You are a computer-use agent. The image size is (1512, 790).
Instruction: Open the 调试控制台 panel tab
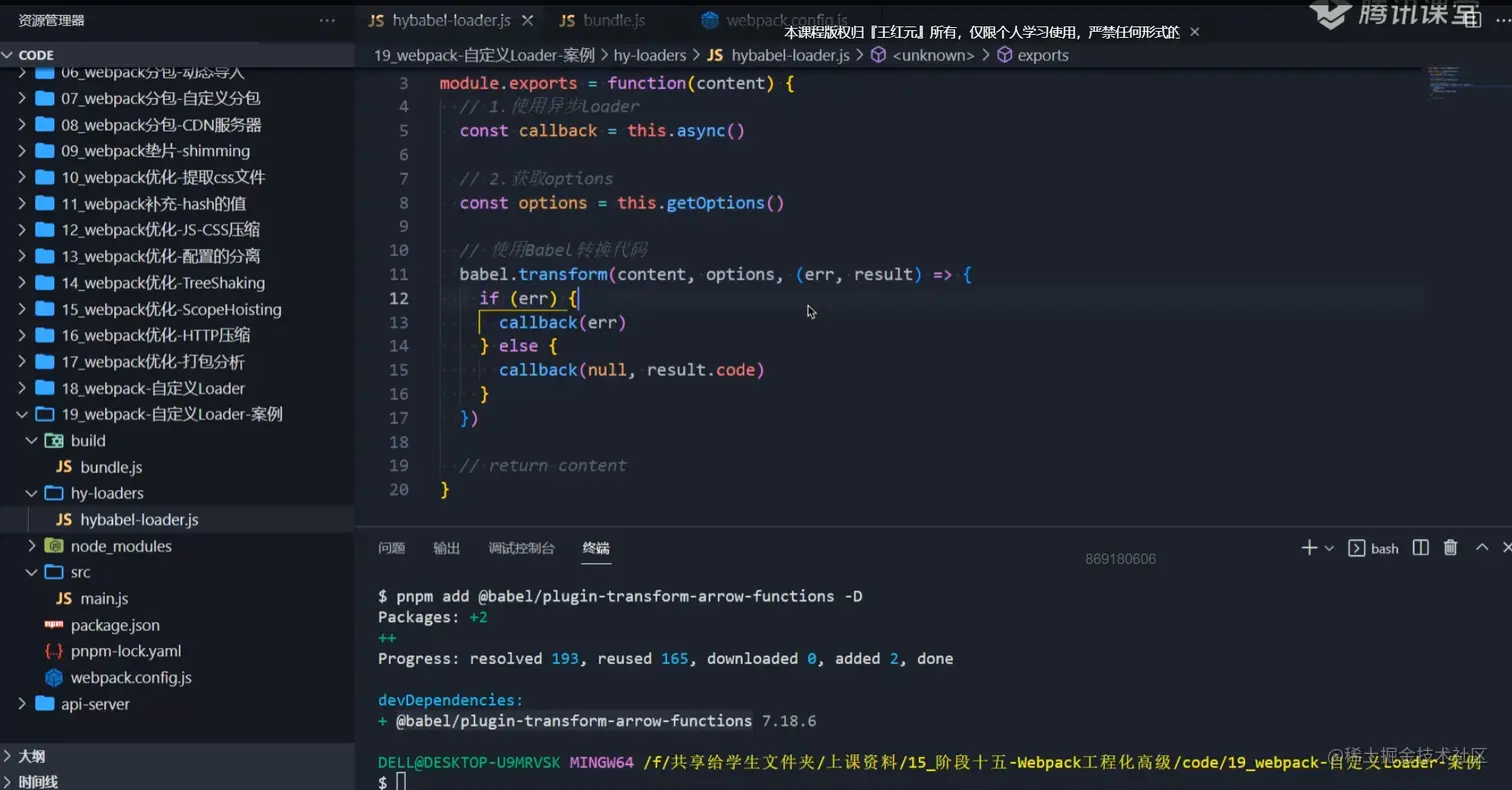[x=521, y=548]
